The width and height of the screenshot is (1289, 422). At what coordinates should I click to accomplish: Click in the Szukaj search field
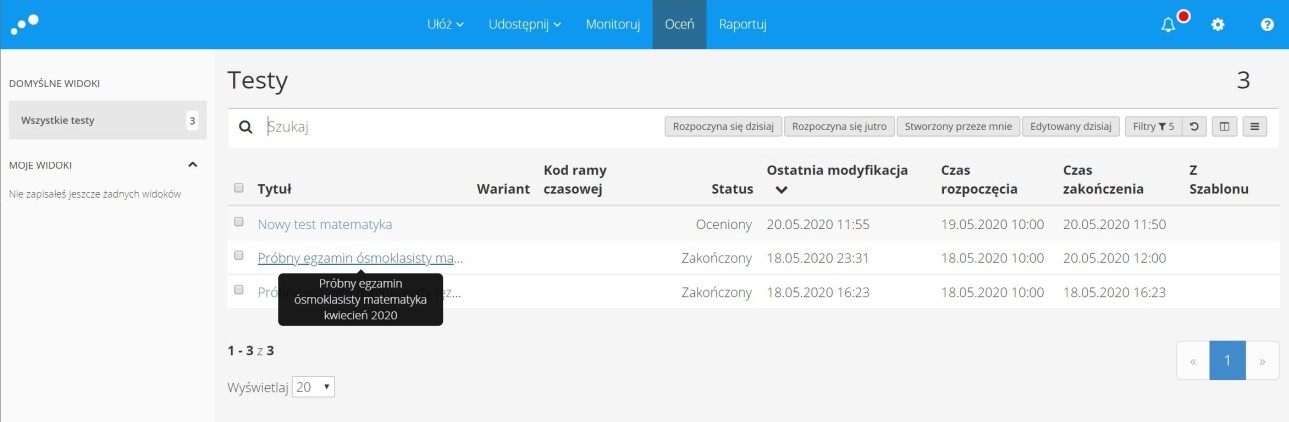point(460,127)
